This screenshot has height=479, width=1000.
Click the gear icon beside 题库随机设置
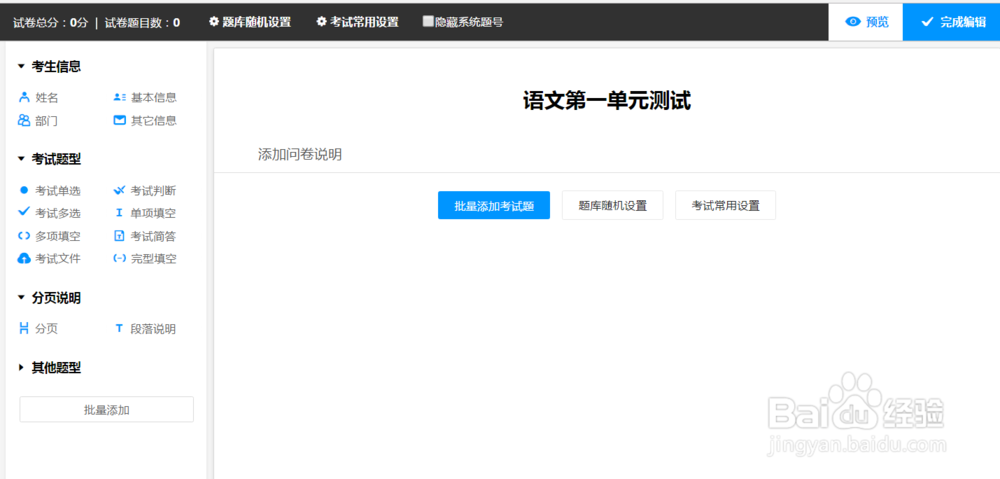[214, 22]
